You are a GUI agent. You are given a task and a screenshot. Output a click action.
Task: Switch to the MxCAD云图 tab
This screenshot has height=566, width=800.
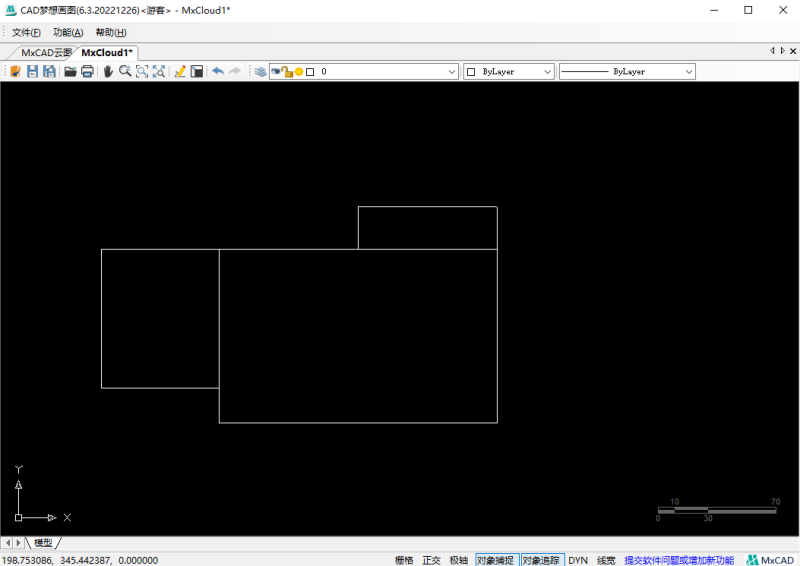point(45,53)
